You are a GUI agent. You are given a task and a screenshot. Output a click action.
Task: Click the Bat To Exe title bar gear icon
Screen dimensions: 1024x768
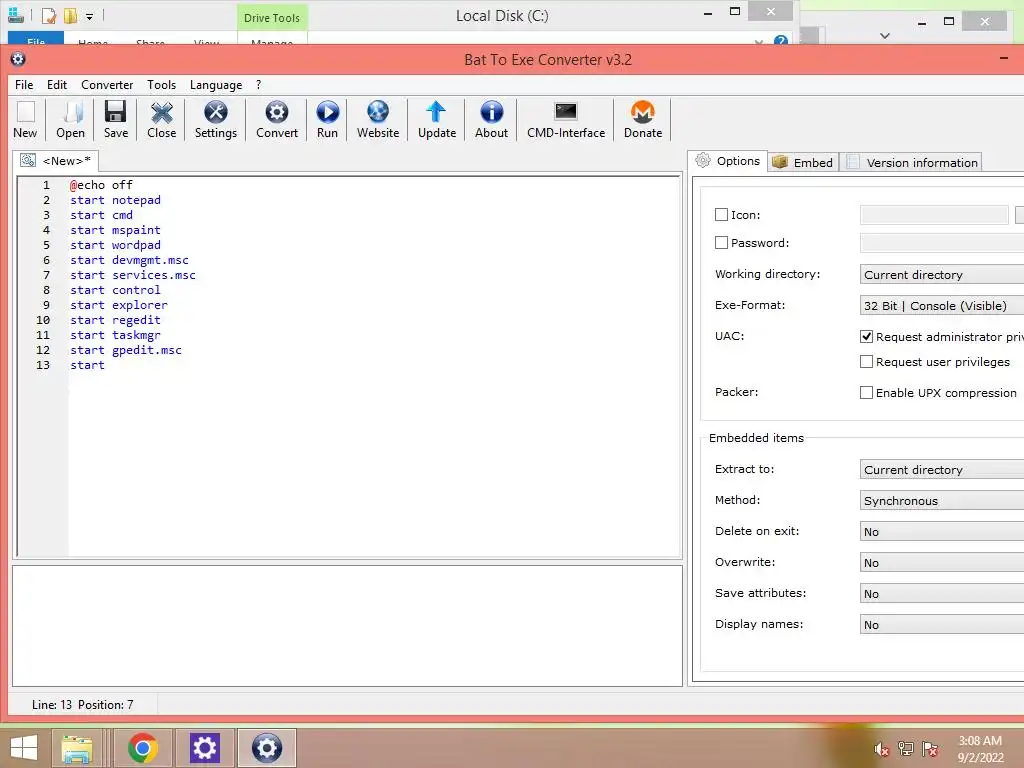pyautogui.click(x=18, y=59)
